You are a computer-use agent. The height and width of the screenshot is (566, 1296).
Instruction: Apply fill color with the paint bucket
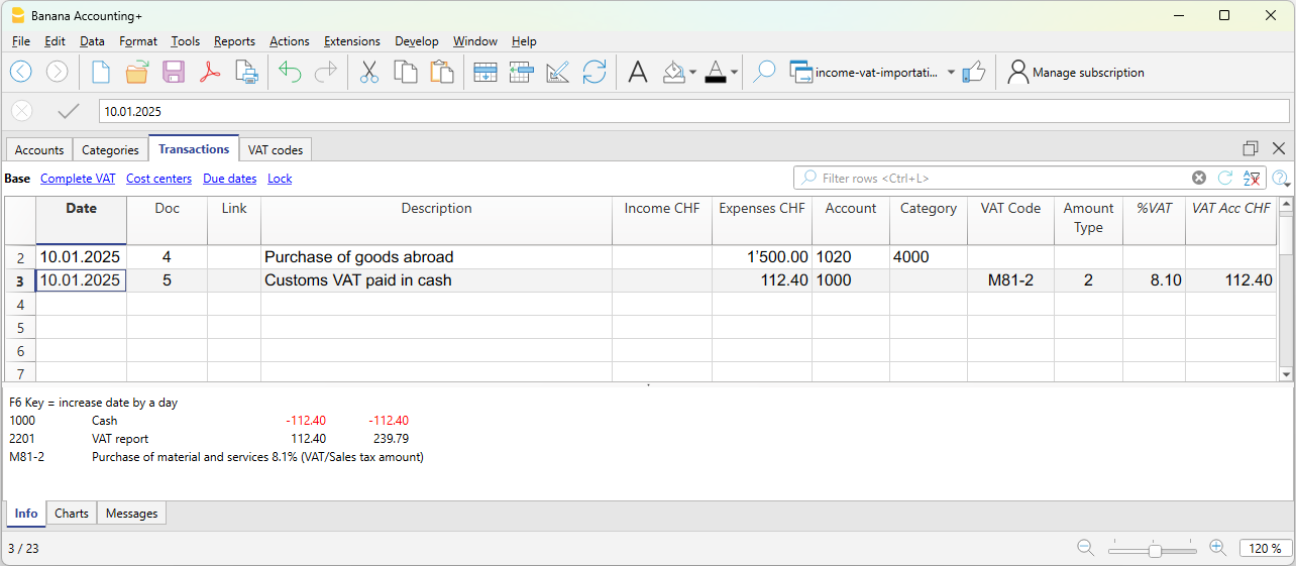point(674,72)
